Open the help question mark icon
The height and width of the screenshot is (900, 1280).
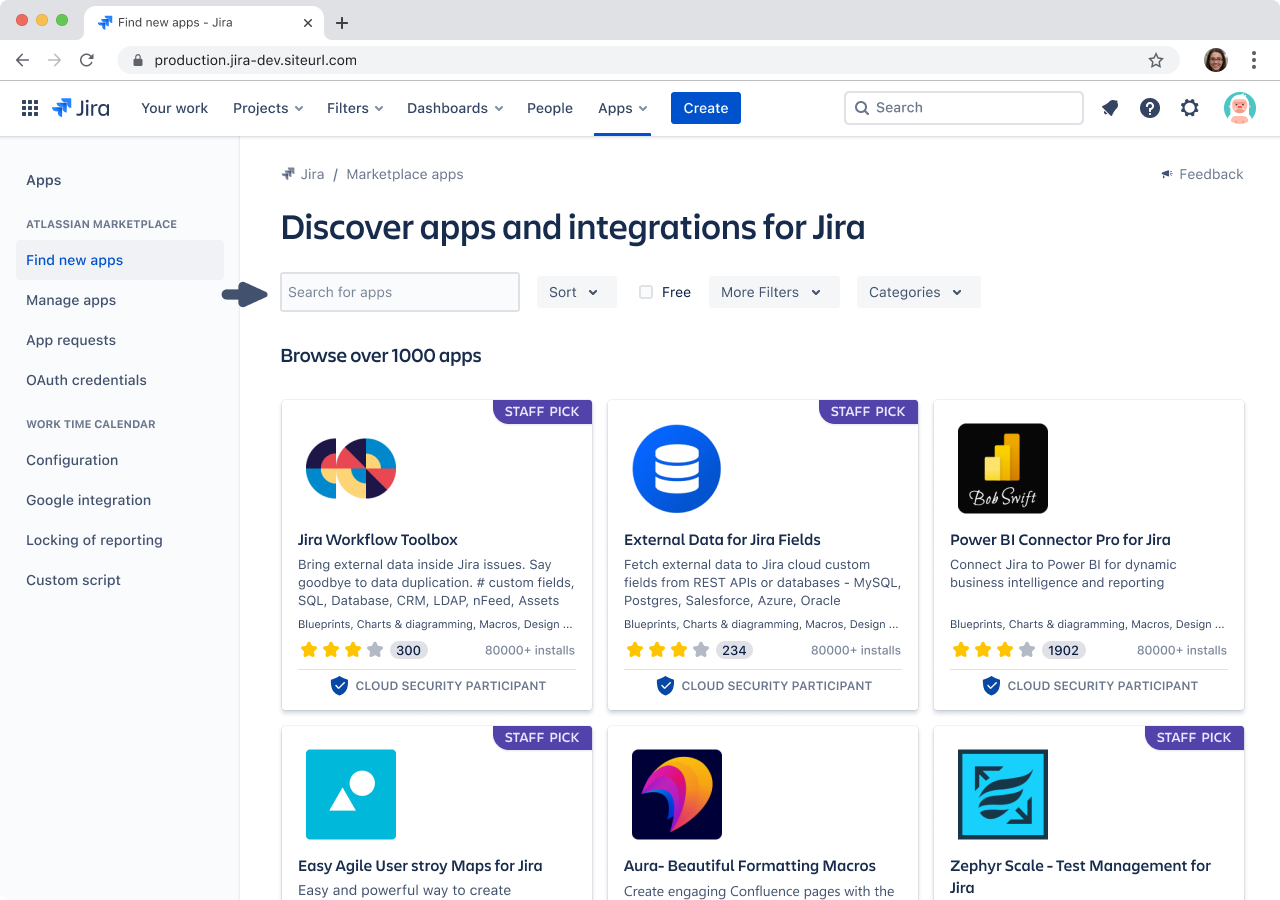[x=1149, y=107]
